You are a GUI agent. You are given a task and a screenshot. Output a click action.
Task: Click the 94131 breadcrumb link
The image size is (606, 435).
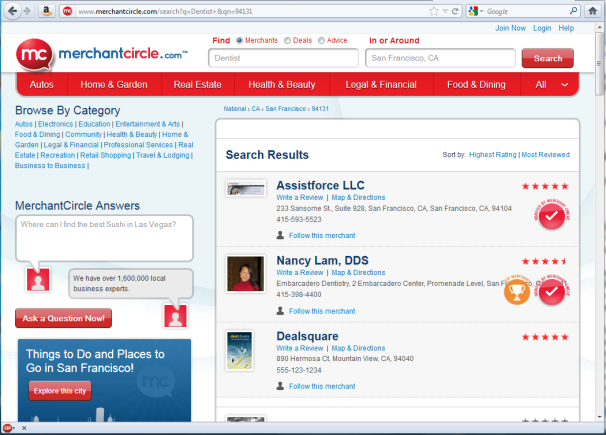[320, 109]
